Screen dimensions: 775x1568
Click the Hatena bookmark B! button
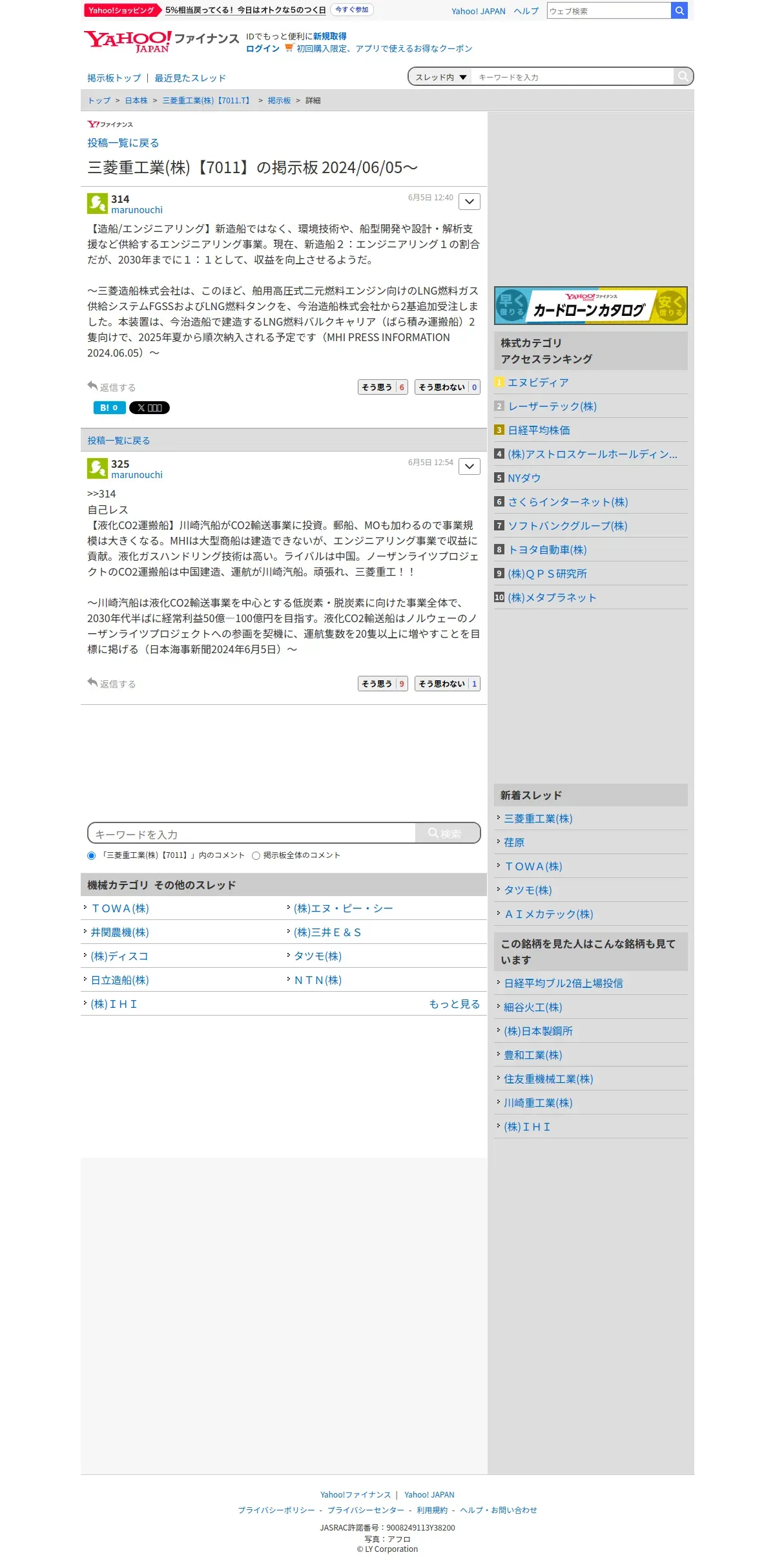tap(109, 408)
